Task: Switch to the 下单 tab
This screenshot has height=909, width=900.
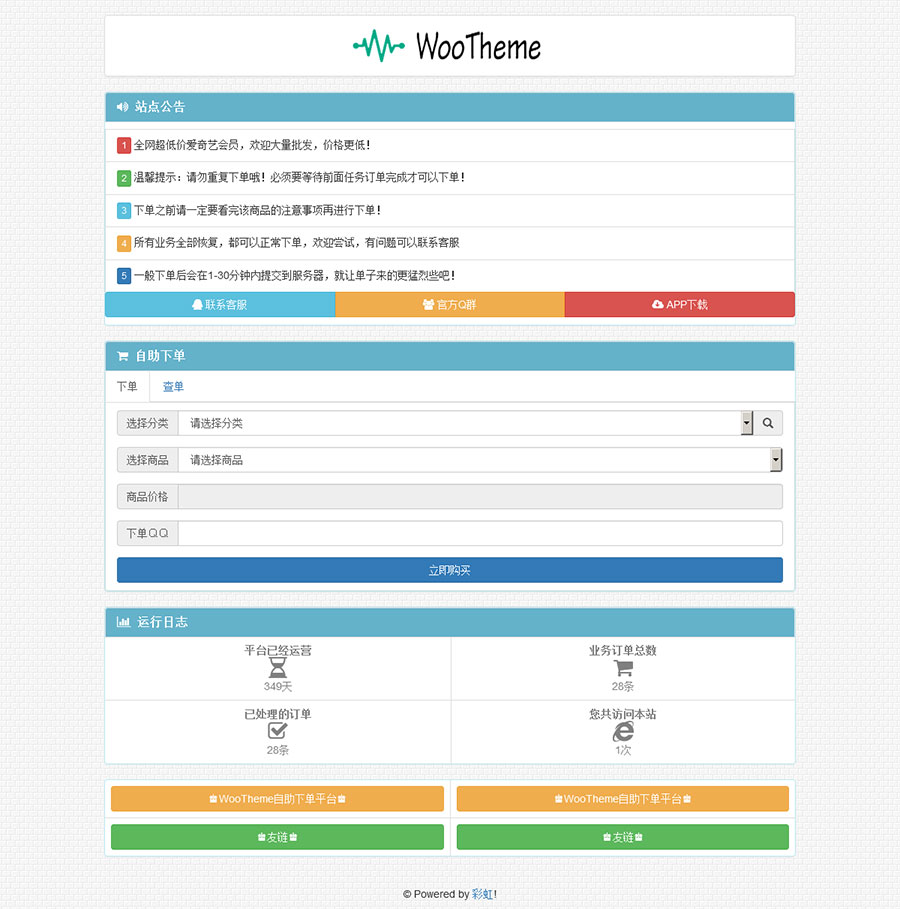Action: 127,387
